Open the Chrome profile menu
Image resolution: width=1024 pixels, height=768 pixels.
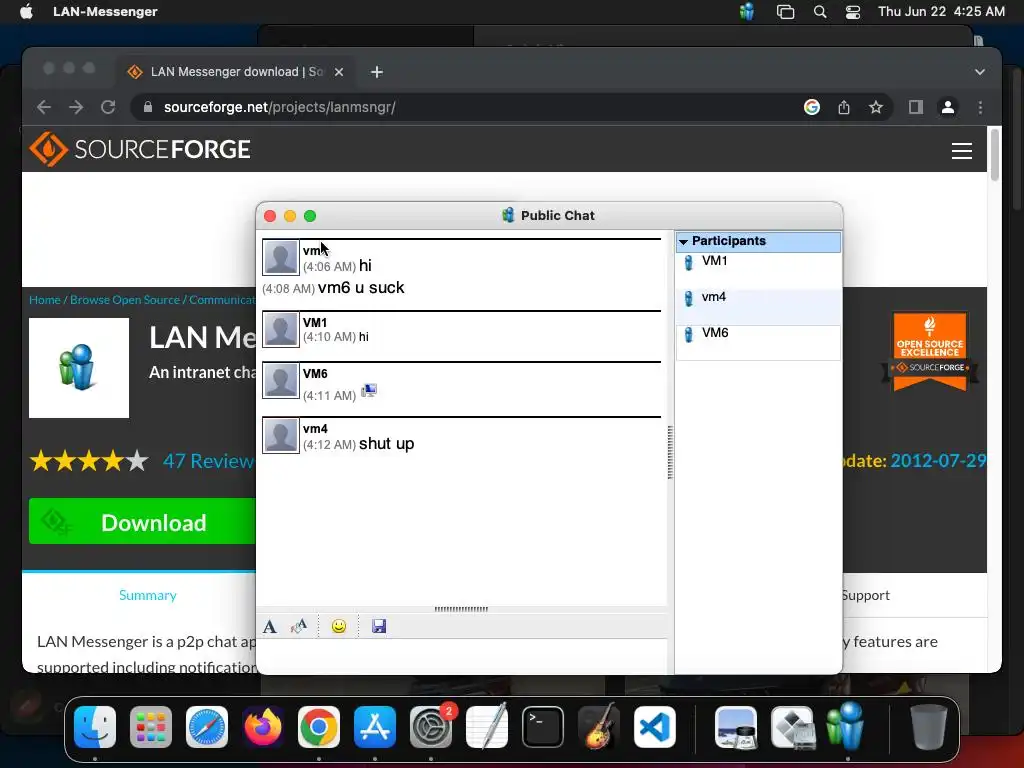(x=948, y=107)
